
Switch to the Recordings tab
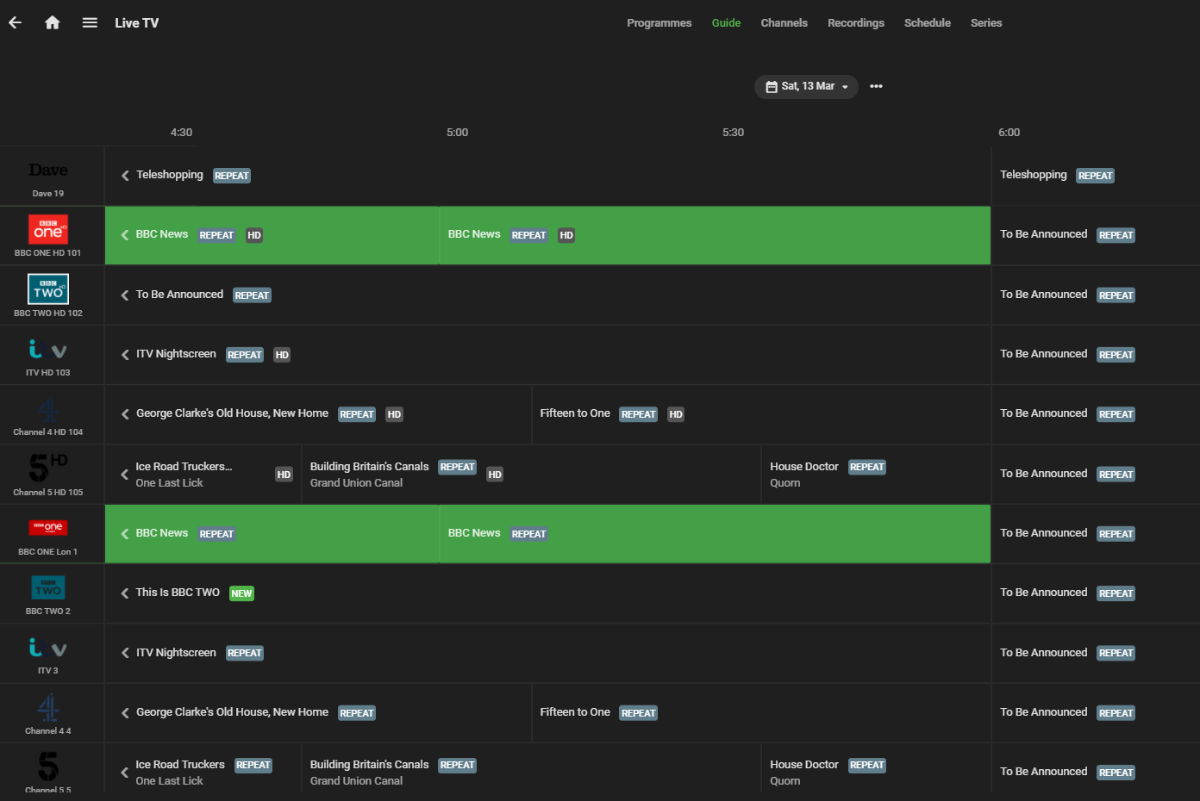click(x=856, y=23)
